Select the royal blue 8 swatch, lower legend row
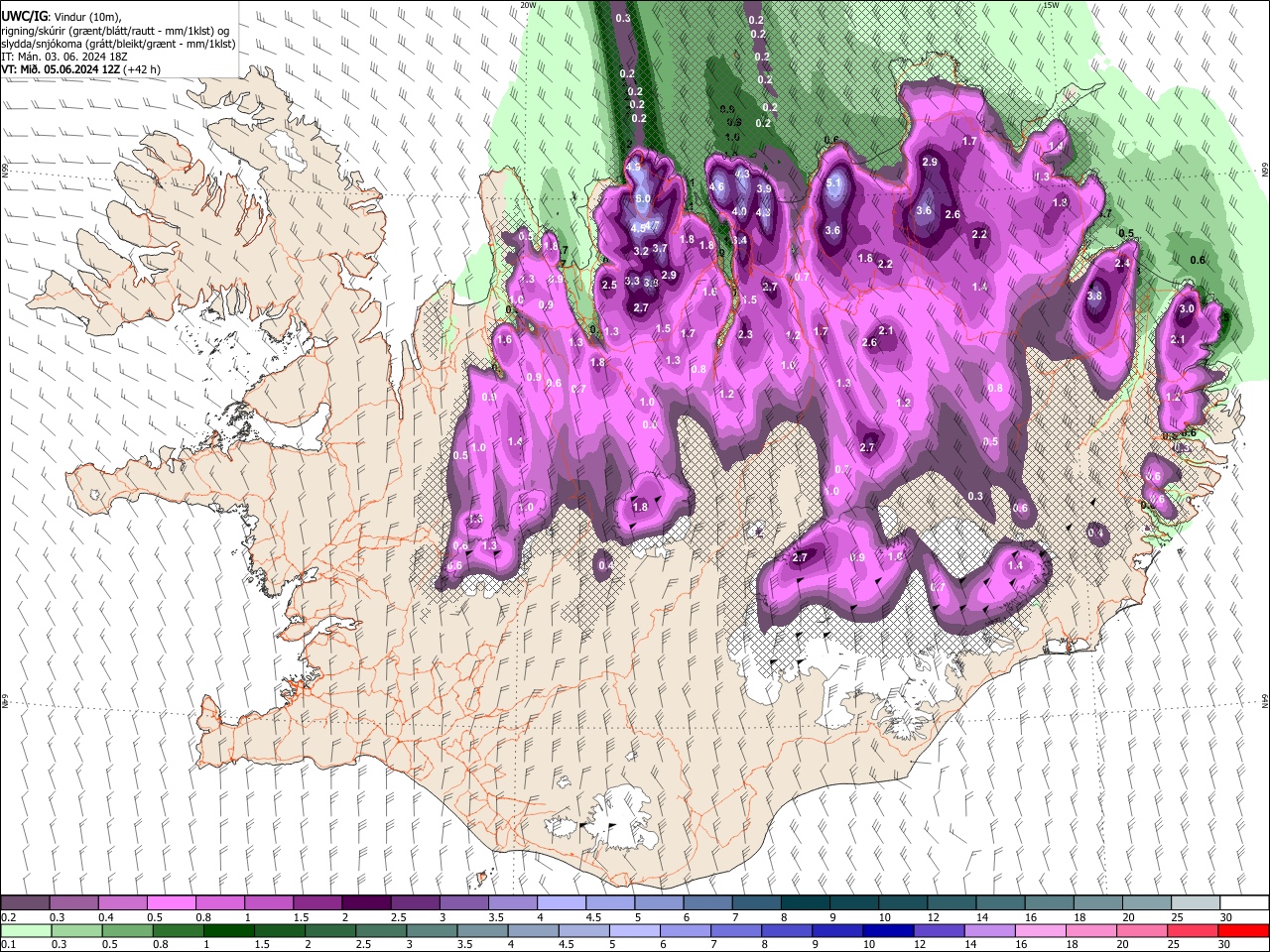The height and width of the screenshot is (952, 1270). point(786,930)
